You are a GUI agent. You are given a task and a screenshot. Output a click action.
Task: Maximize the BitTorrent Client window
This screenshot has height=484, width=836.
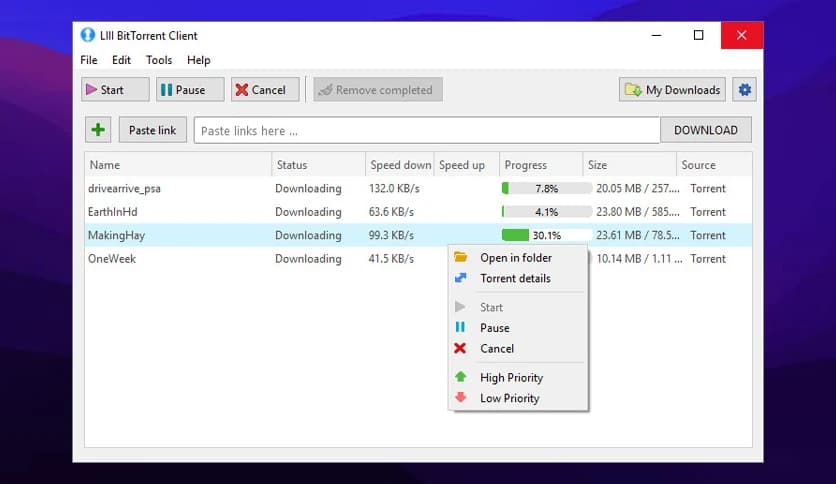point(698,35)
